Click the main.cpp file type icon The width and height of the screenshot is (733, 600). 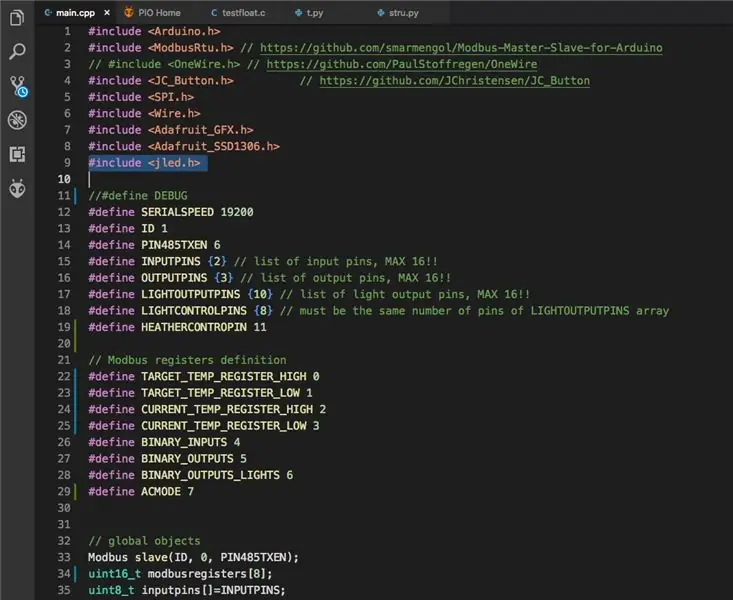(x=47, y=13)
